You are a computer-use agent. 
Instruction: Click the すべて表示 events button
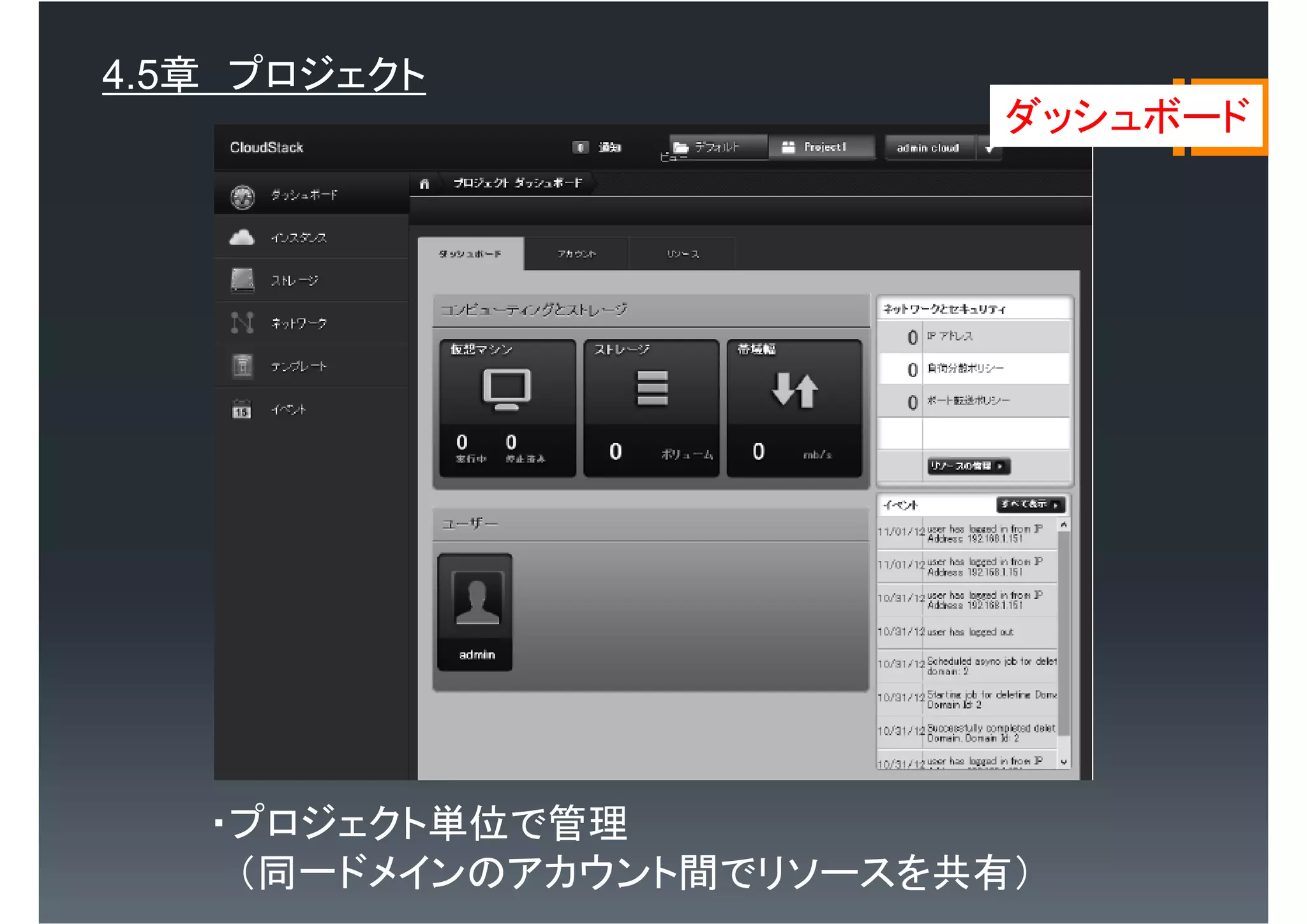1031,505
